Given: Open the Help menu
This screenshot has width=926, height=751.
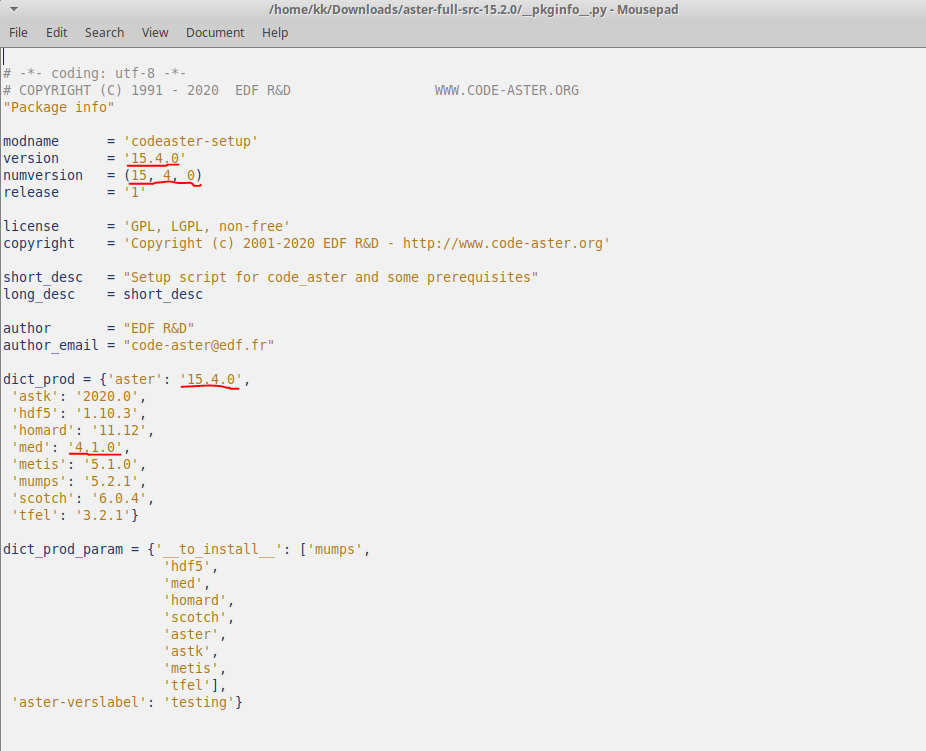Looking at the screenshot, I should (275, 32).
